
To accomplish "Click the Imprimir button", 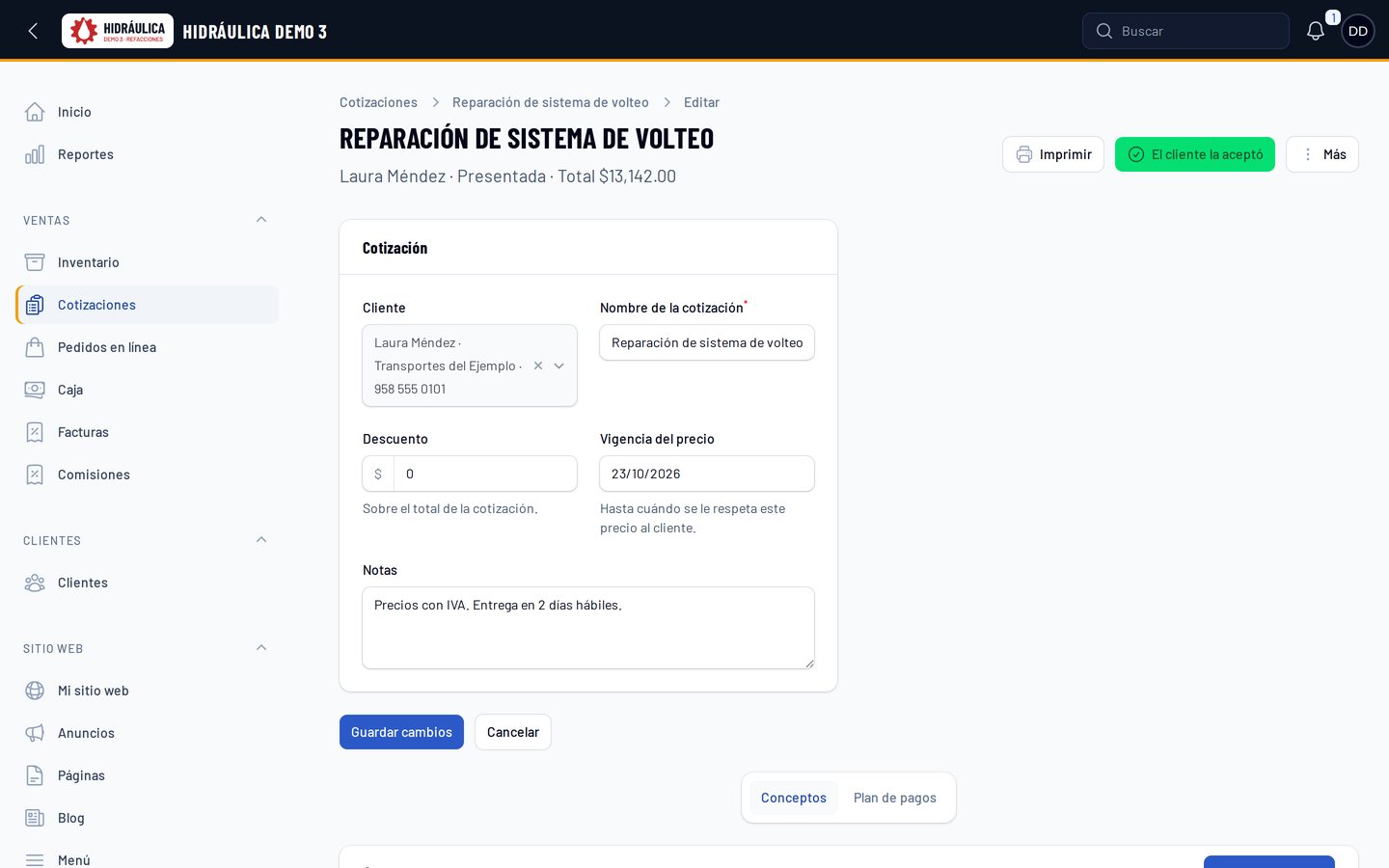I will tap(1053, 154).
